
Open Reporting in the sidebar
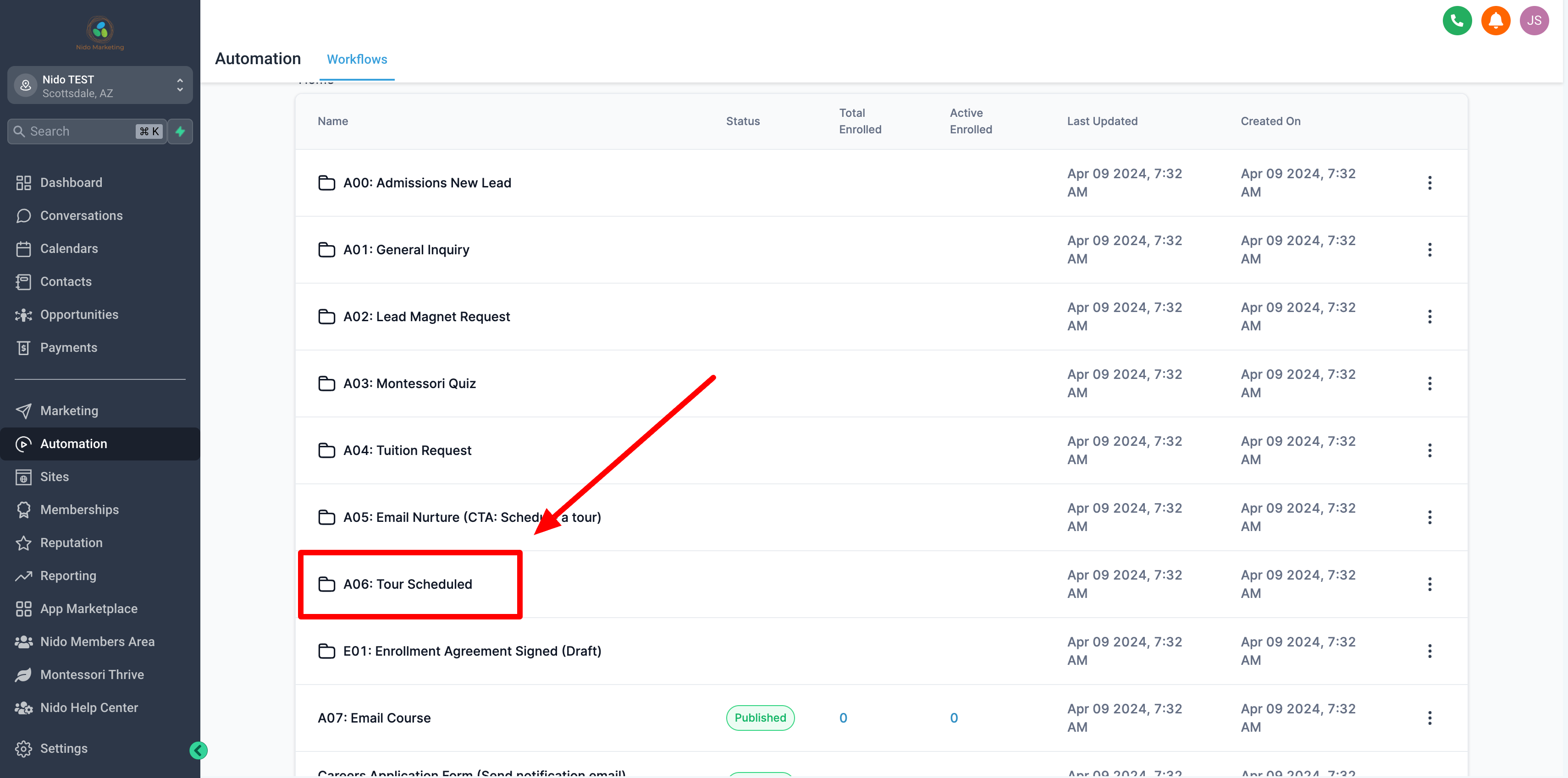[x=100, y=575]
